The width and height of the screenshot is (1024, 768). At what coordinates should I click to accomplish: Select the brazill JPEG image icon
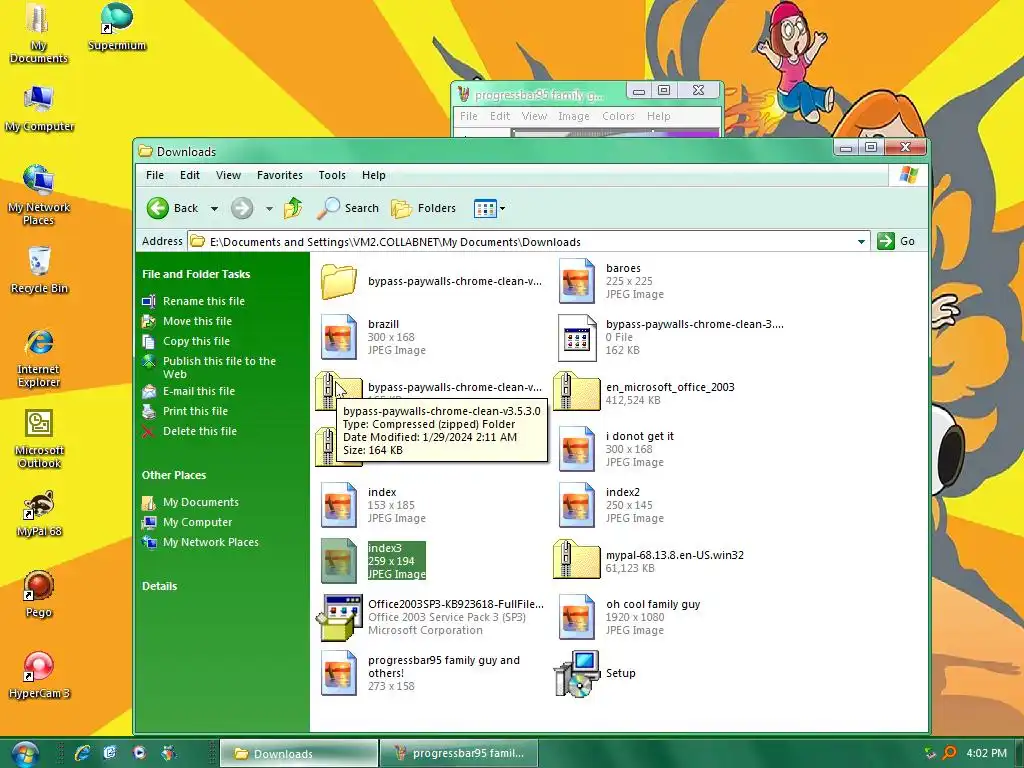[x=338, y=337]
